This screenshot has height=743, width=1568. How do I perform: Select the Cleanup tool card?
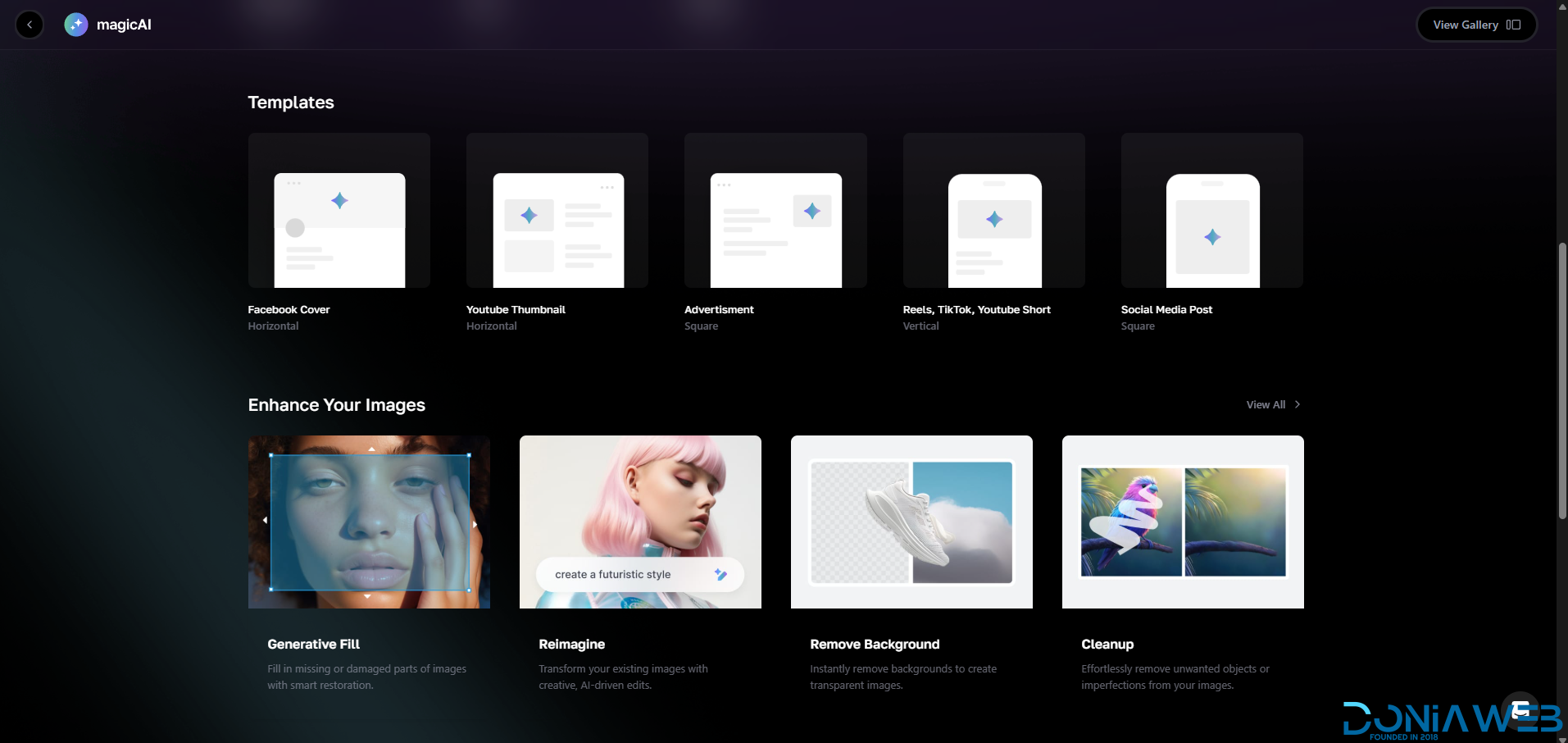click(x=1183, y=522)
